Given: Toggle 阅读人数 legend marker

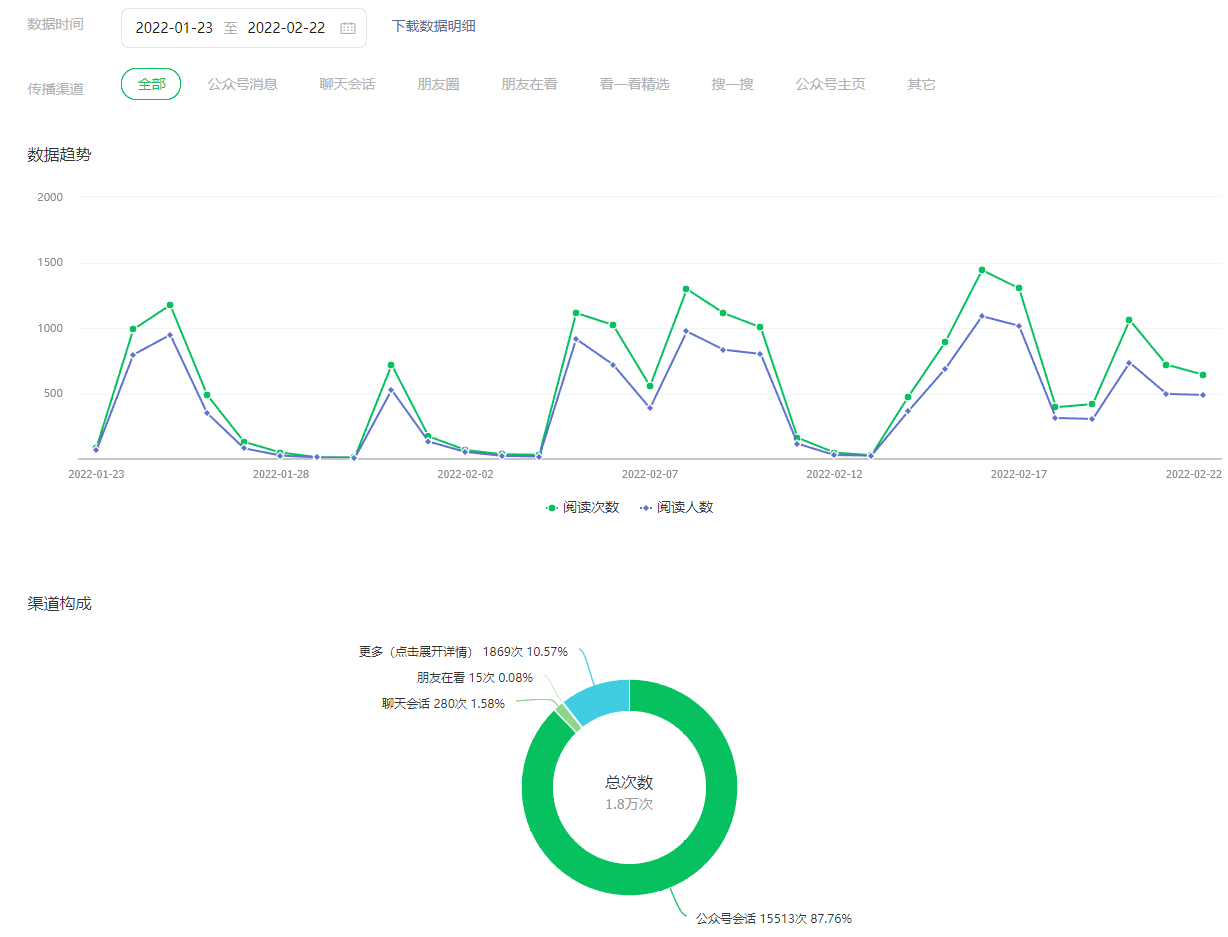Looking at the screenshot, I should (x=646, y=508).
